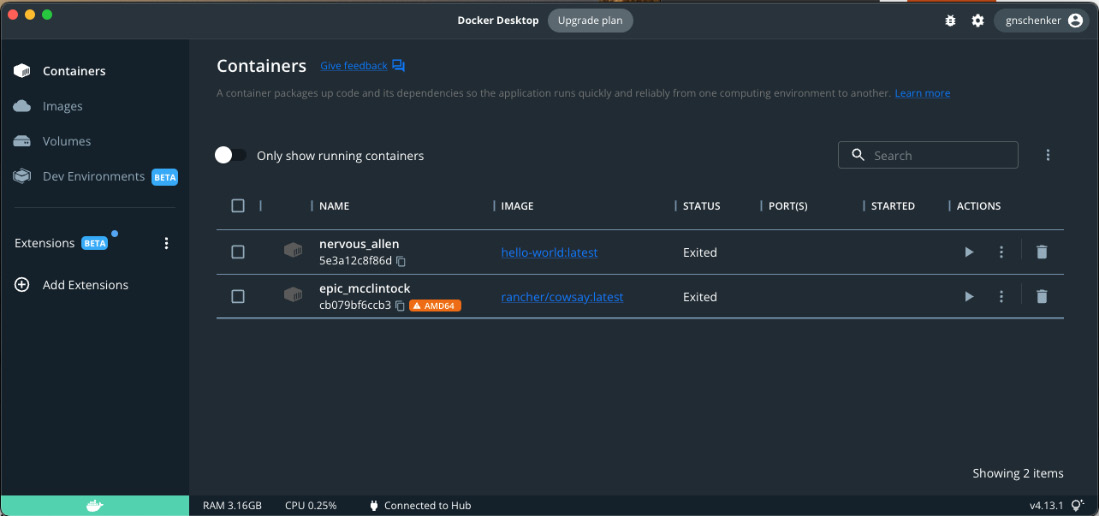Click the nervous_allen container name
Image resolution: width=1099 pixels, height=516 pixels.
click(x=359, y=244)
